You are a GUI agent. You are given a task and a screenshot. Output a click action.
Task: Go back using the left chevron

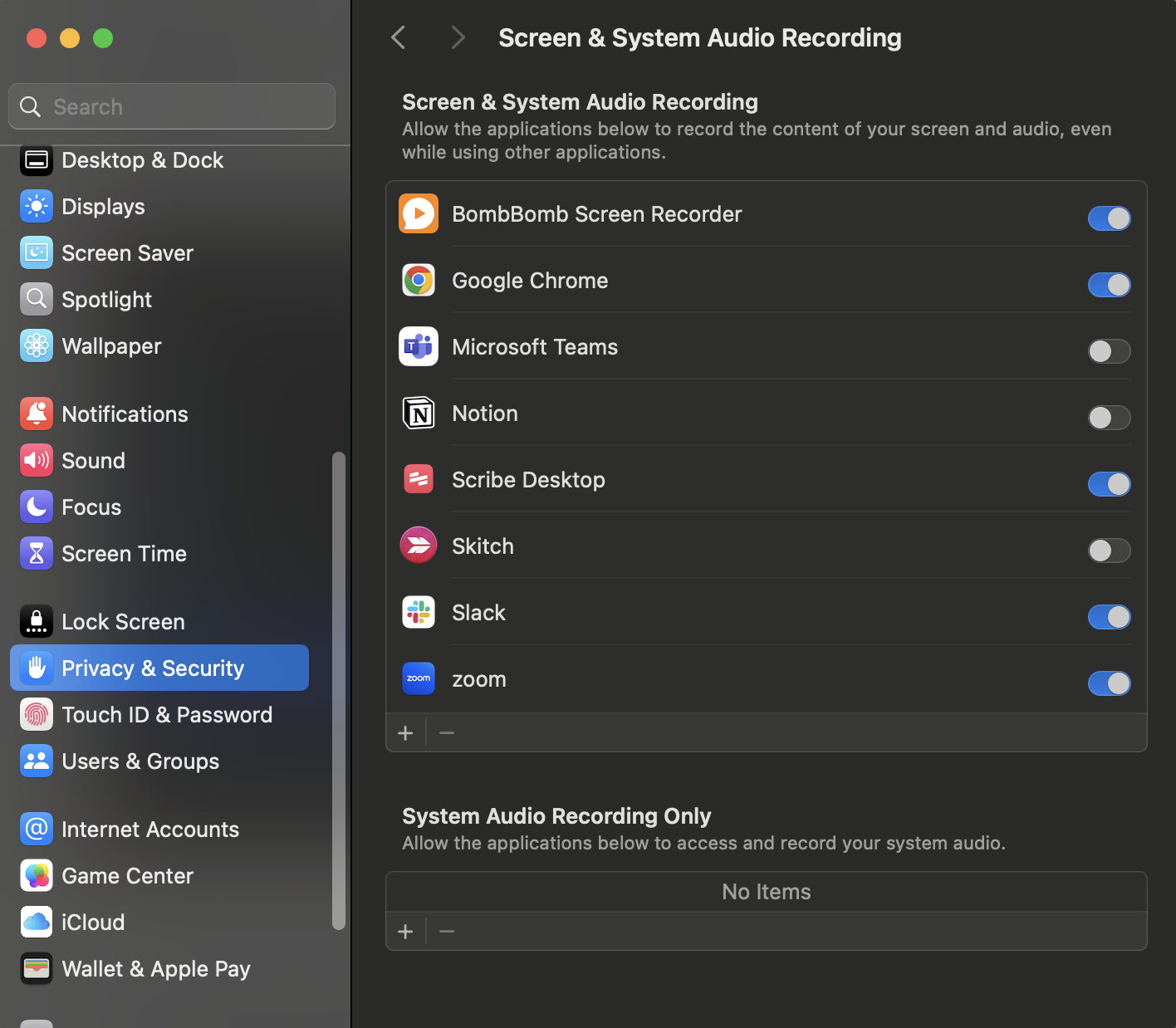[399, 37]
